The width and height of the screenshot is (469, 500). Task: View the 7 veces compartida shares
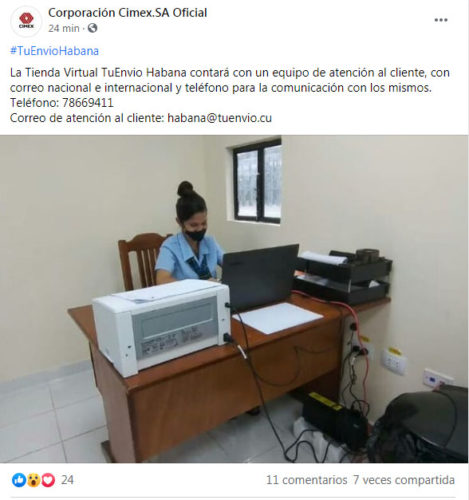(x=404, y=480)
